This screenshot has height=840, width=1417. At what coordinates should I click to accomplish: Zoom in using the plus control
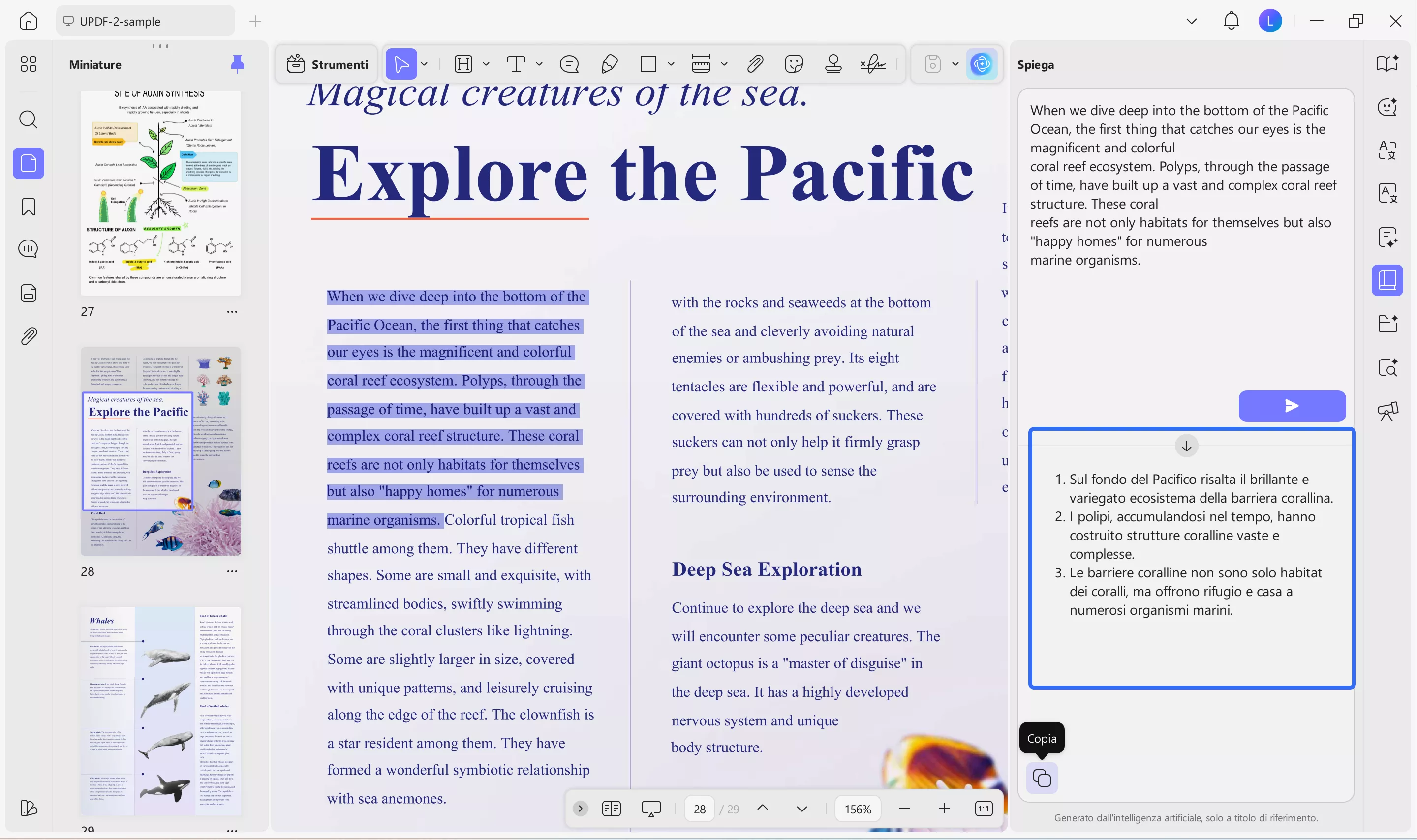pyautogui.click(x=943, y=809)
